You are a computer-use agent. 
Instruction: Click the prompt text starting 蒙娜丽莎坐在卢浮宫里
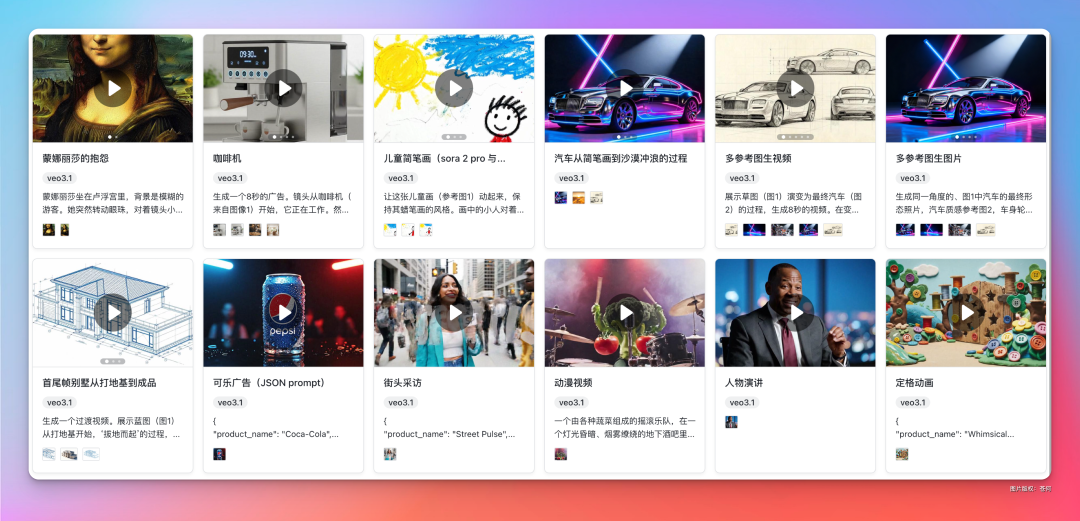click(113, 203)
